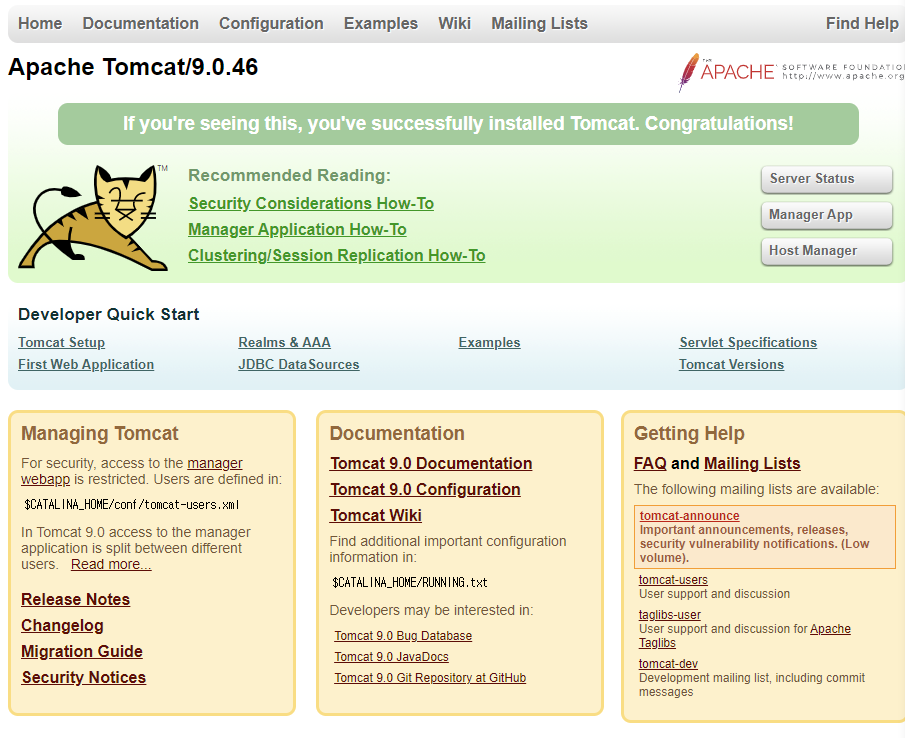The width and height of the screenshot is (905, 738).
Task: Follow the Apache Taglibs link
Action: (x=830, y=629)
